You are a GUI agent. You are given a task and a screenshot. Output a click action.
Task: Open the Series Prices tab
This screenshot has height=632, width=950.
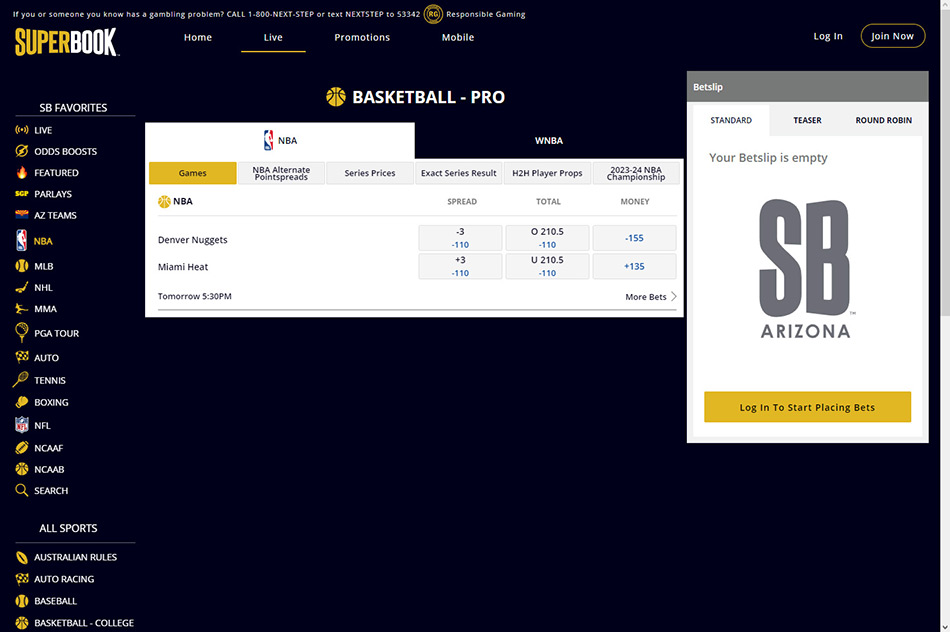click(370, 173)
